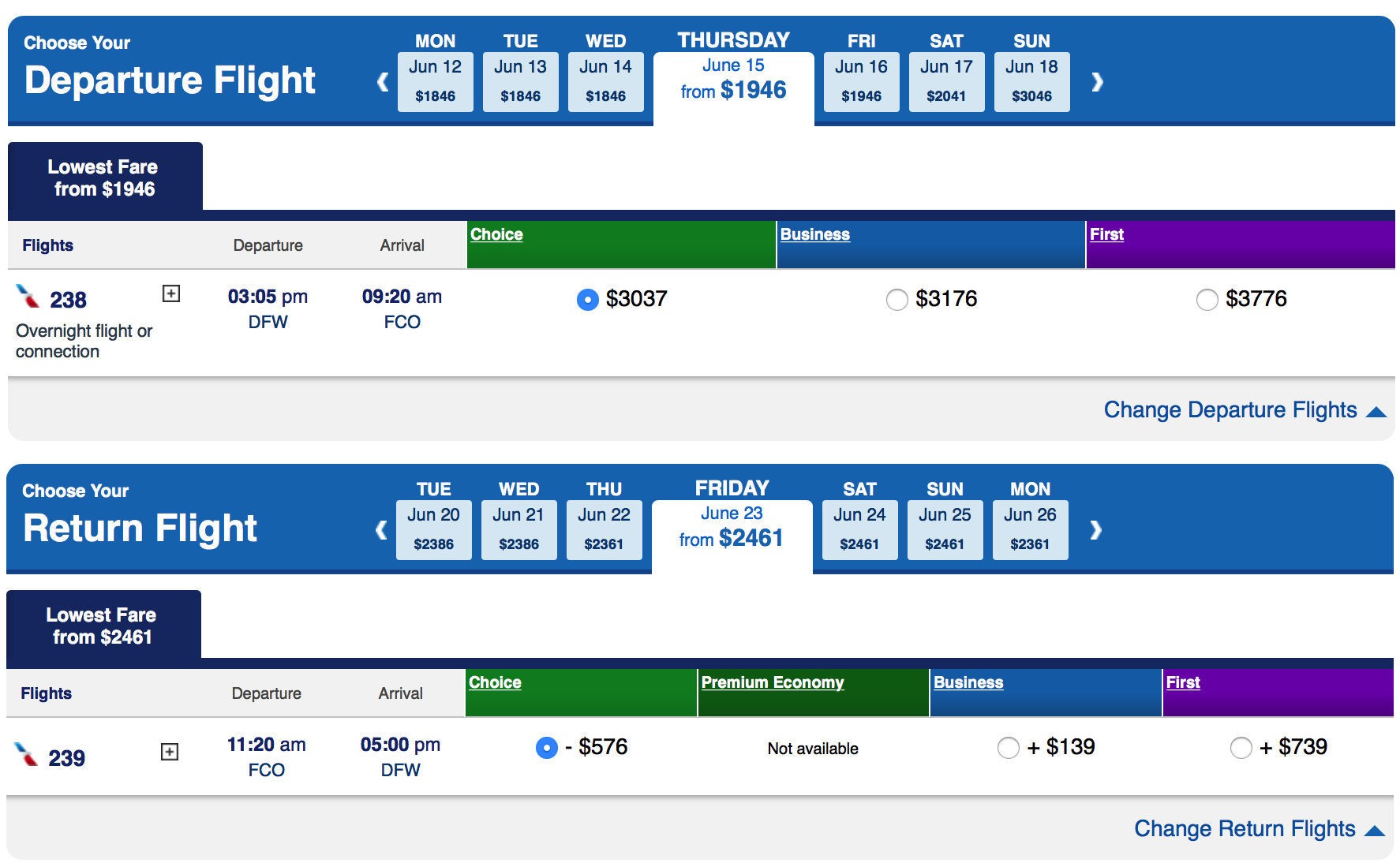Choose the First +$739 return fare
This screenshot has width=1400, height=863.
1241,748
